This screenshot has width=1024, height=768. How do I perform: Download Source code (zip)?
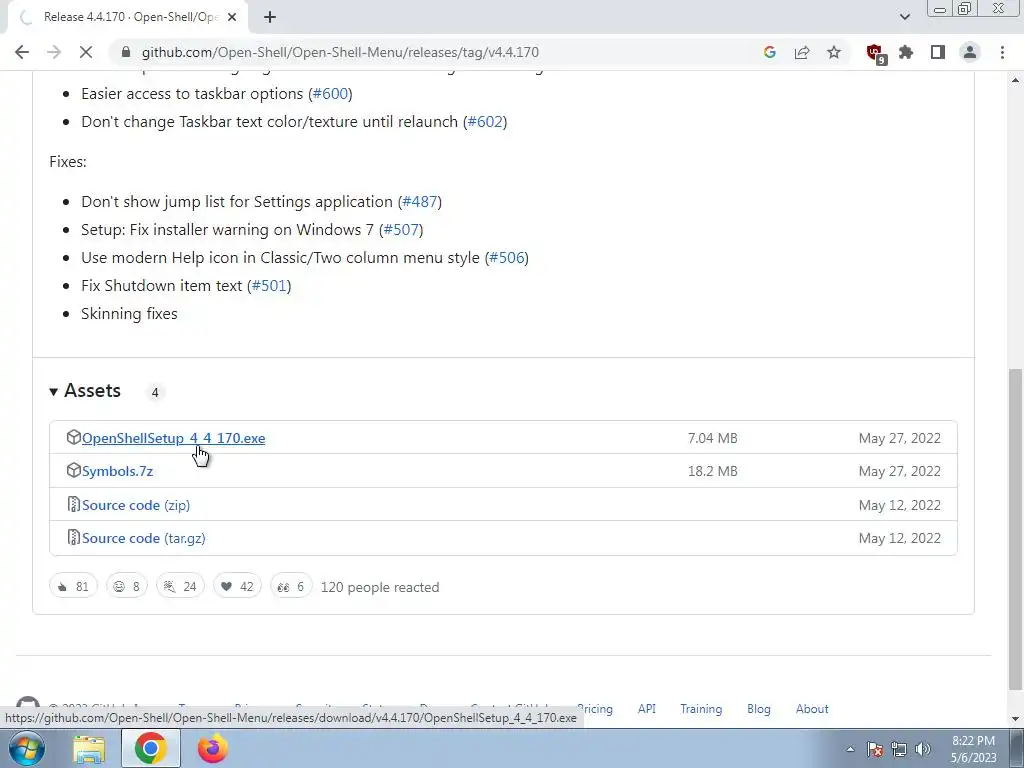tap(136, 505)
